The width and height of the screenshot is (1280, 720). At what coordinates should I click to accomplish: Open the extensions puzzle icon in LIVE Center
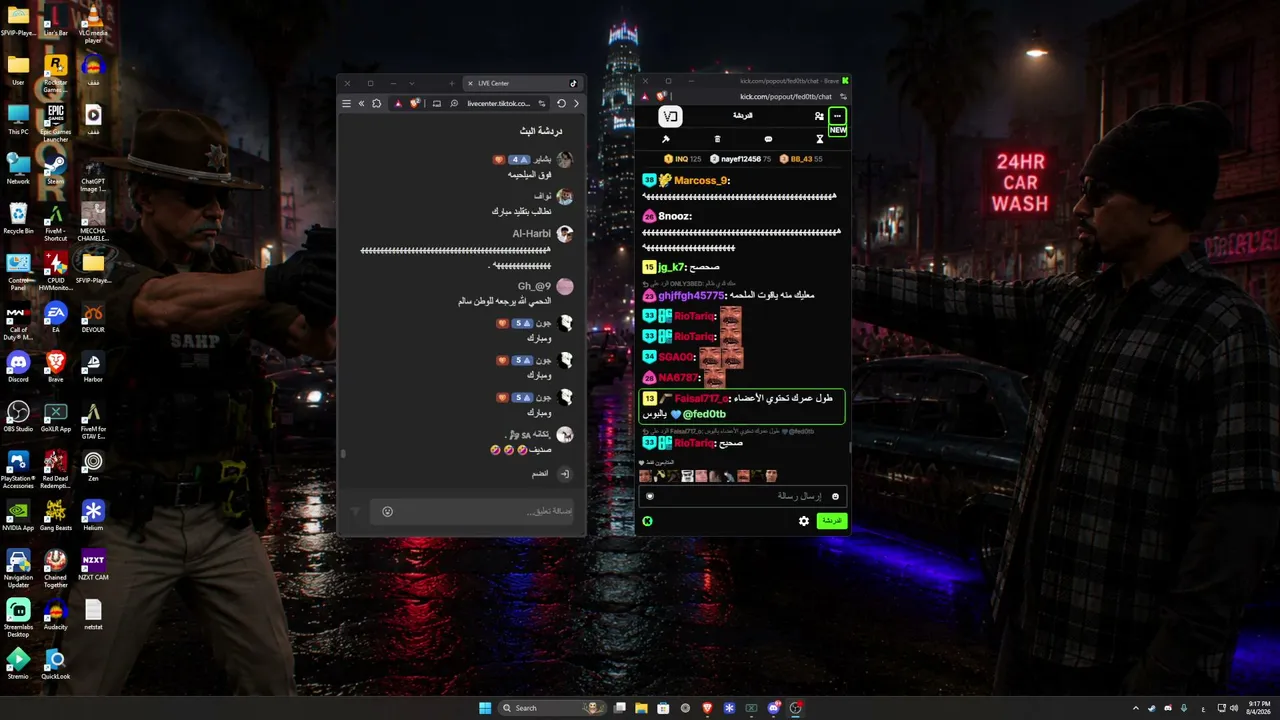pyautogui.click(x=377, y=103)
